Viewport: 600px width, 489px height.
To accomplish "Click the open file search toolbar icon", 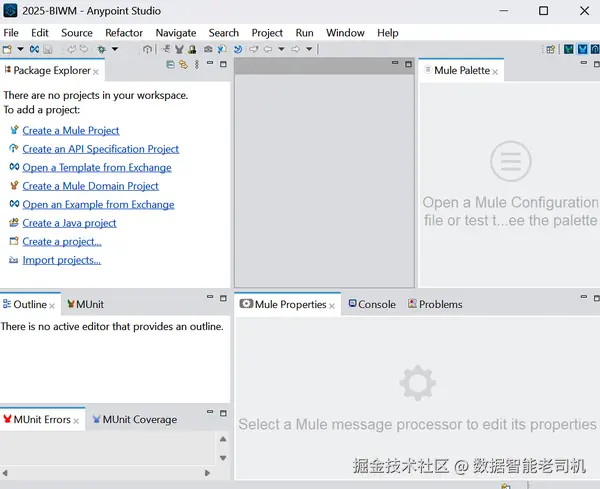I will tap(222, 49).
